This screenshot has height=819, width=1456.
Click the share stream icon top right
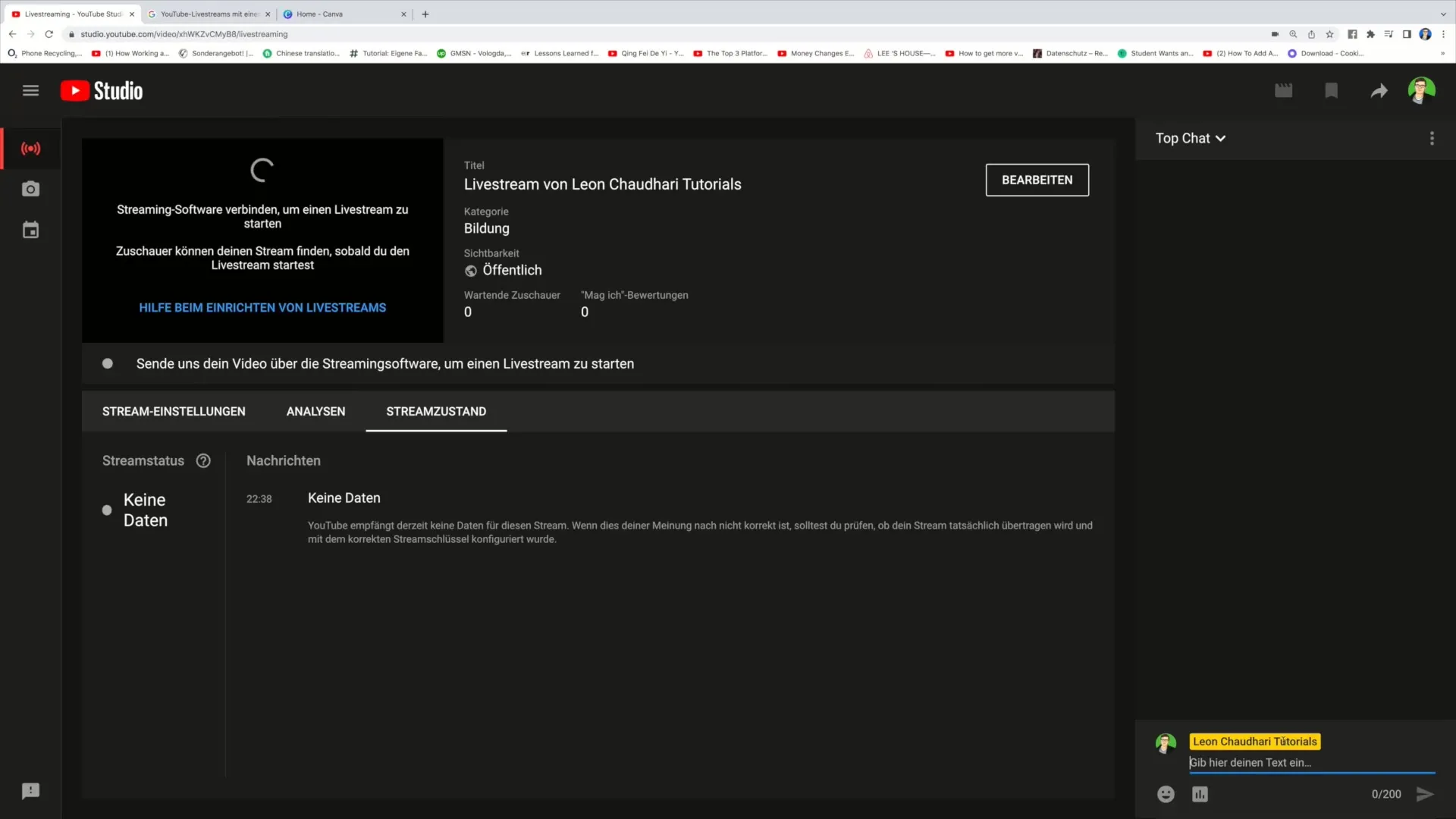[x=1380, y=91]
